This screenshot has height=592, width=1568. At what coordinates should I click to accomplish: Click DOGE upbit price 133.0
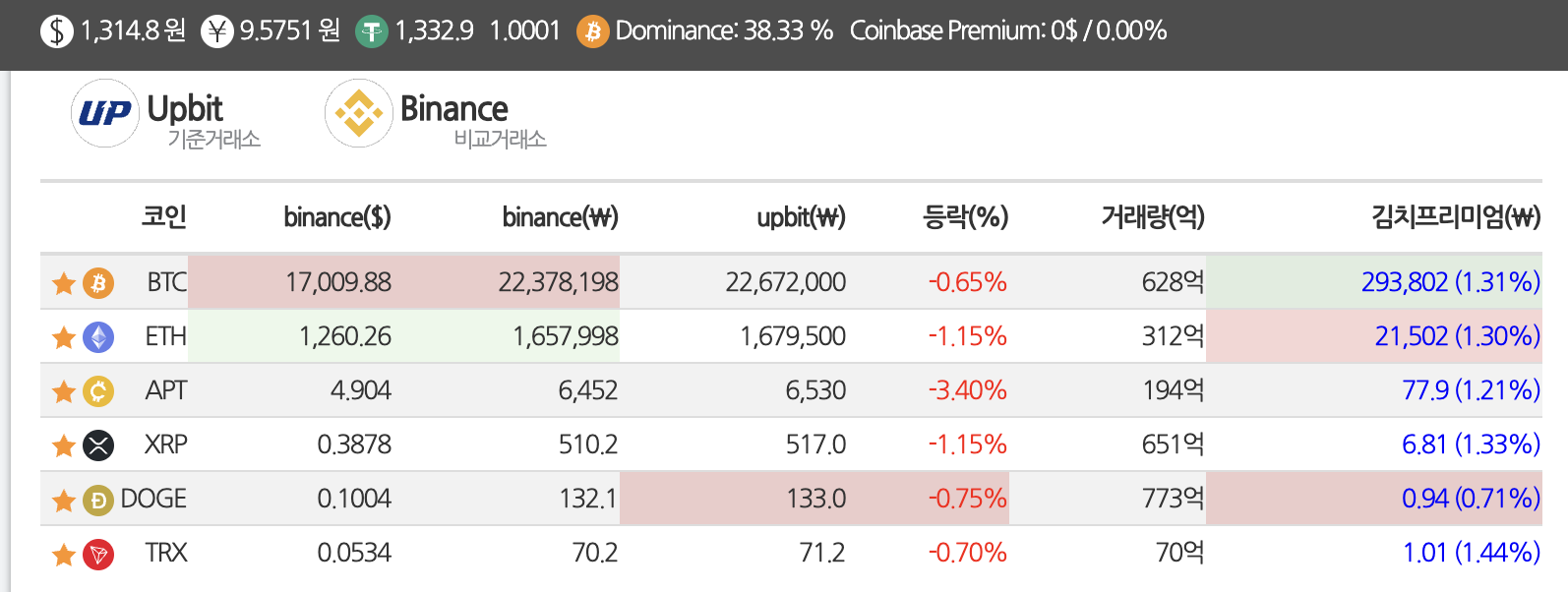pyautogui.click(x=816, y=499)
